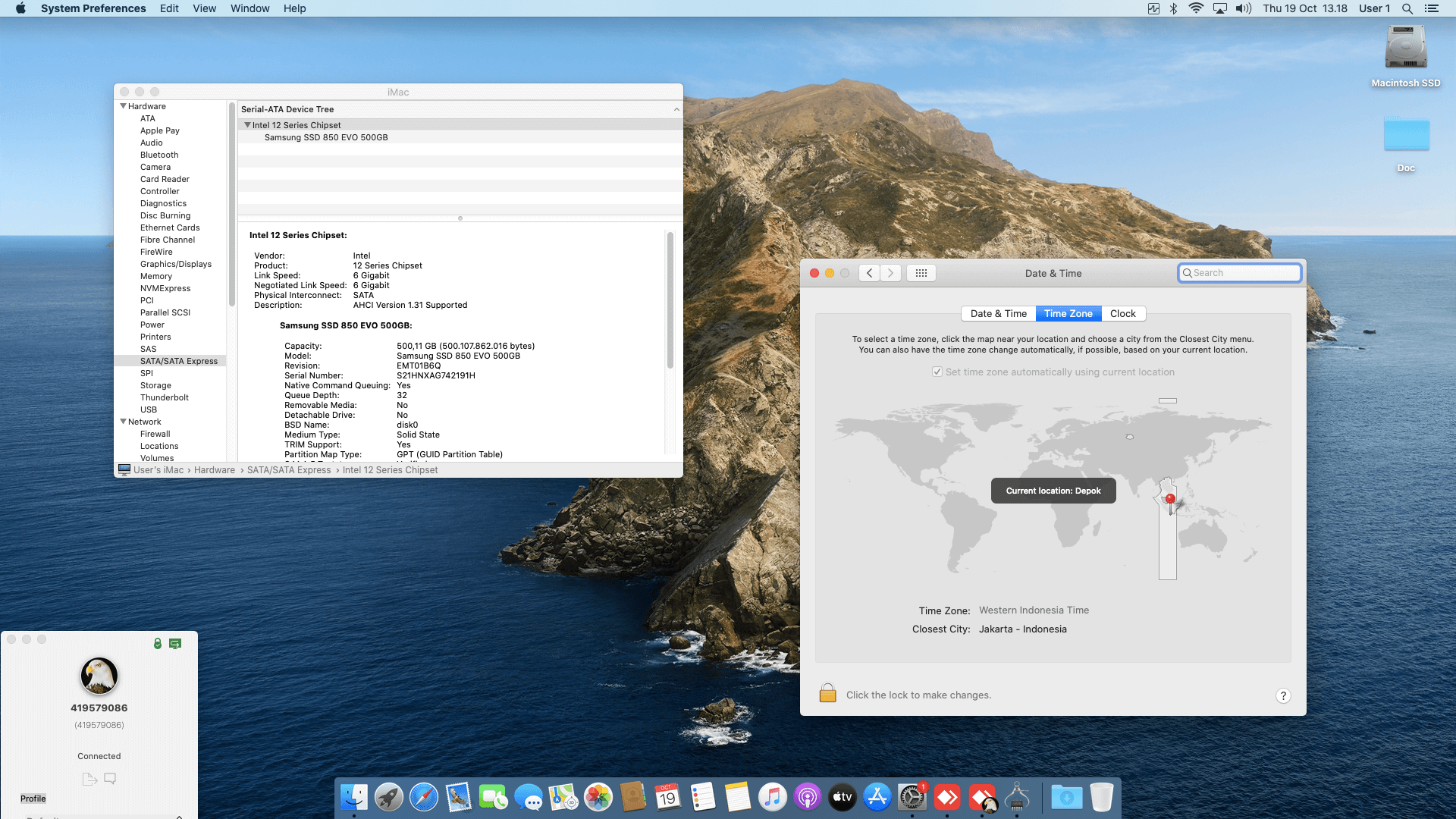
Task: Open the View menu
Action: [x=204, y=8]
